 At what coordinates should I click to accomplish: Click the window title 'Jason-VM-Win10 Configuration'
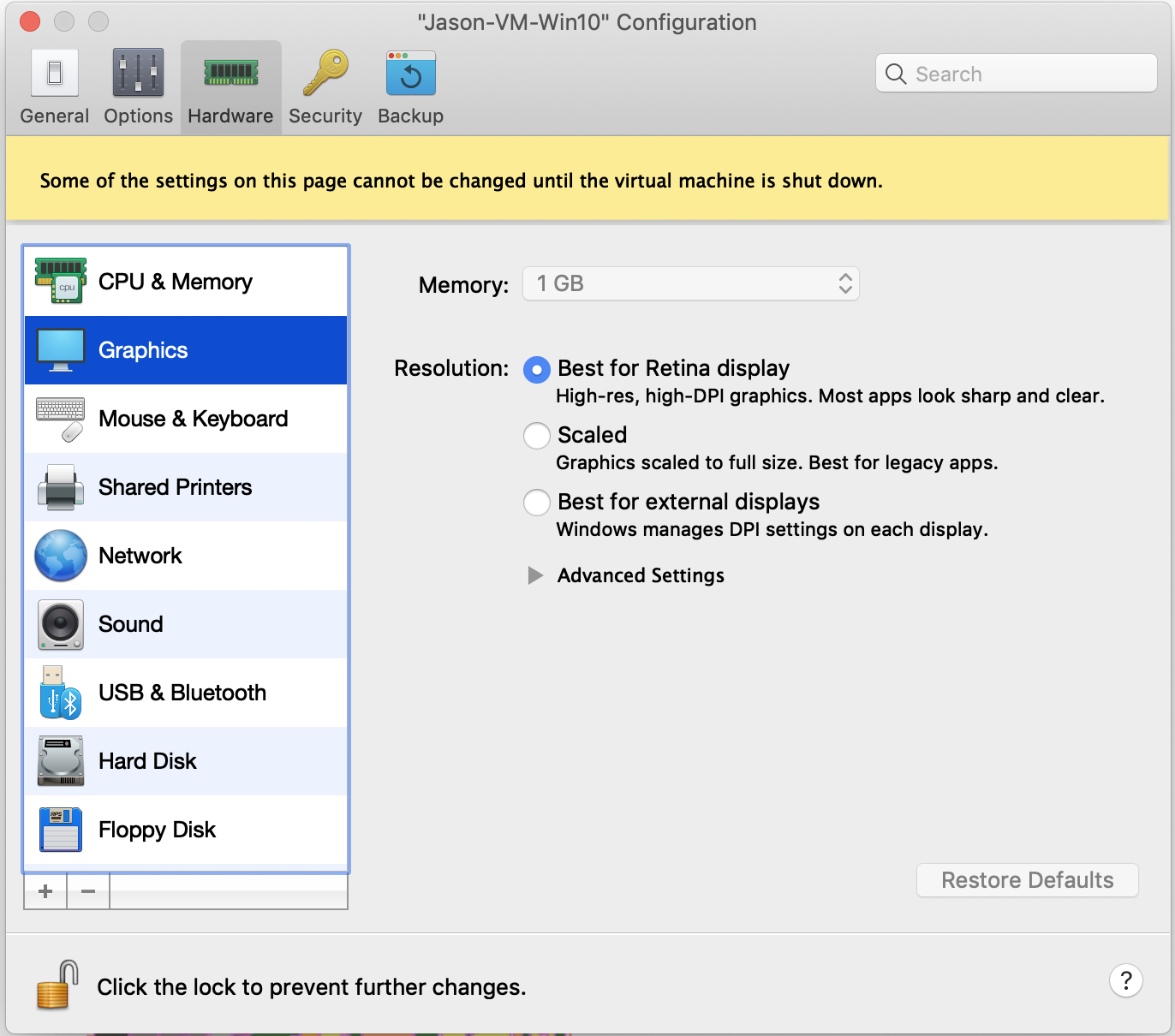click(x=587, y=22)
